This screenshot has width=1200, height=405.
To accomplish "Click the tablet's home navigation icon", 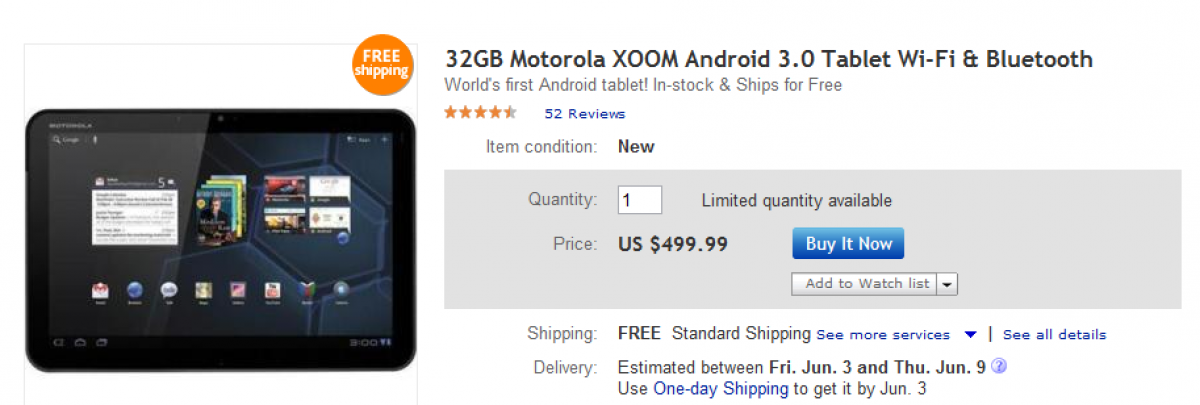I will point(78,343).
